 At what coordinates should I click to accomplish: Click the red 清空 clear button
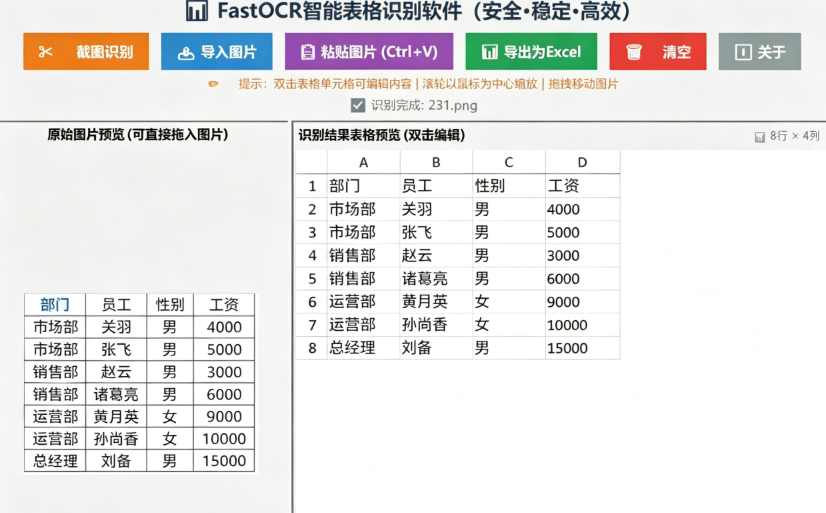tap(658, 52)
